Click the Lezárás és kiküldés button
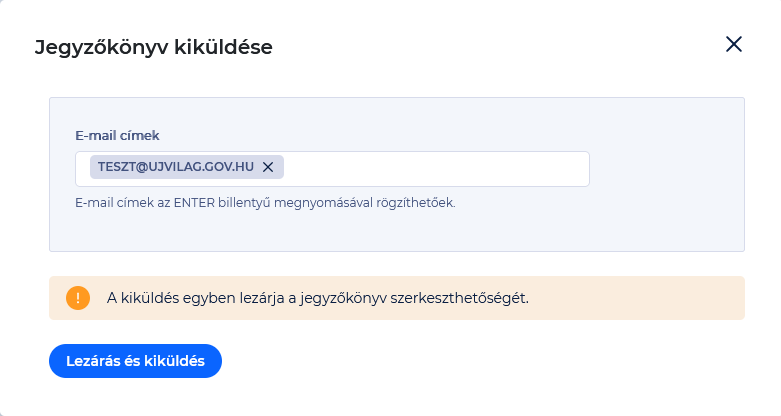Viewport: 781px width, 416px height. coord(135,361)
